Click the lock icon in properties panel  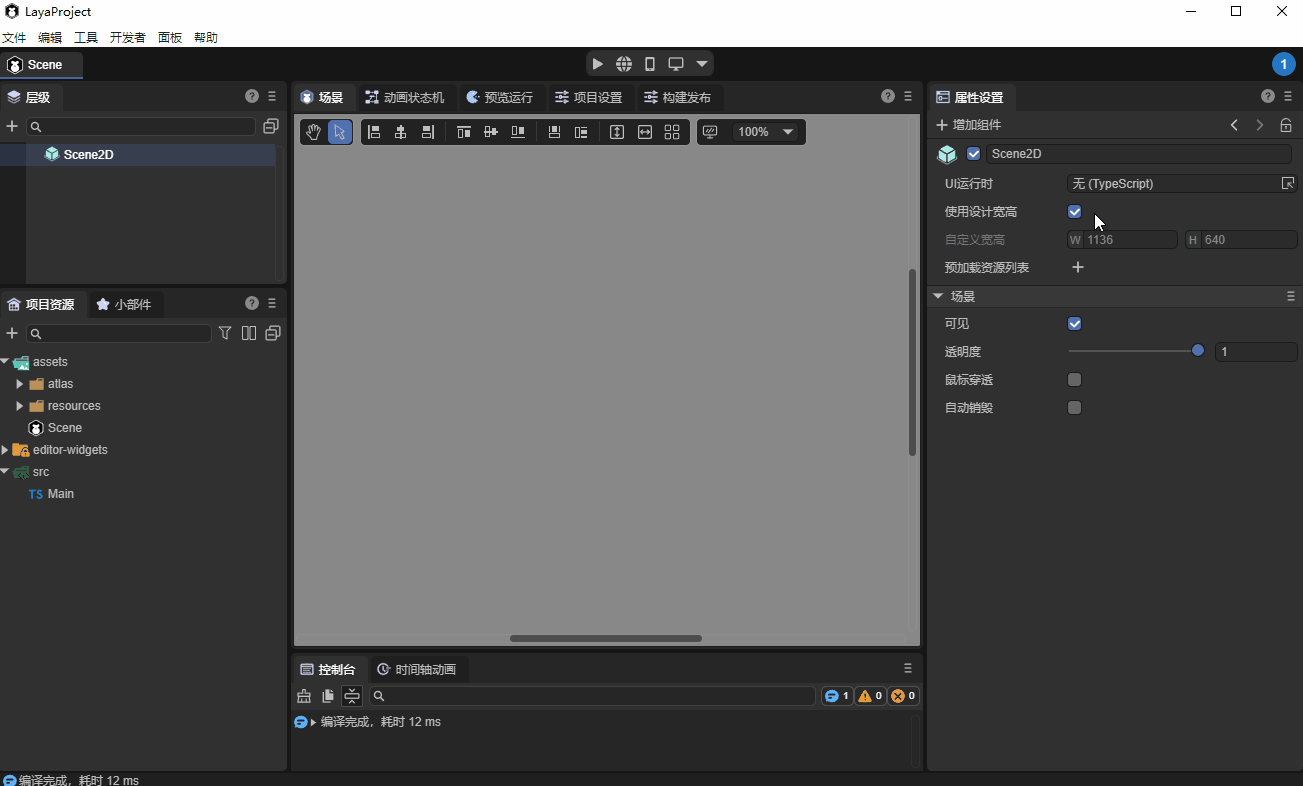tap(1286, 125)
